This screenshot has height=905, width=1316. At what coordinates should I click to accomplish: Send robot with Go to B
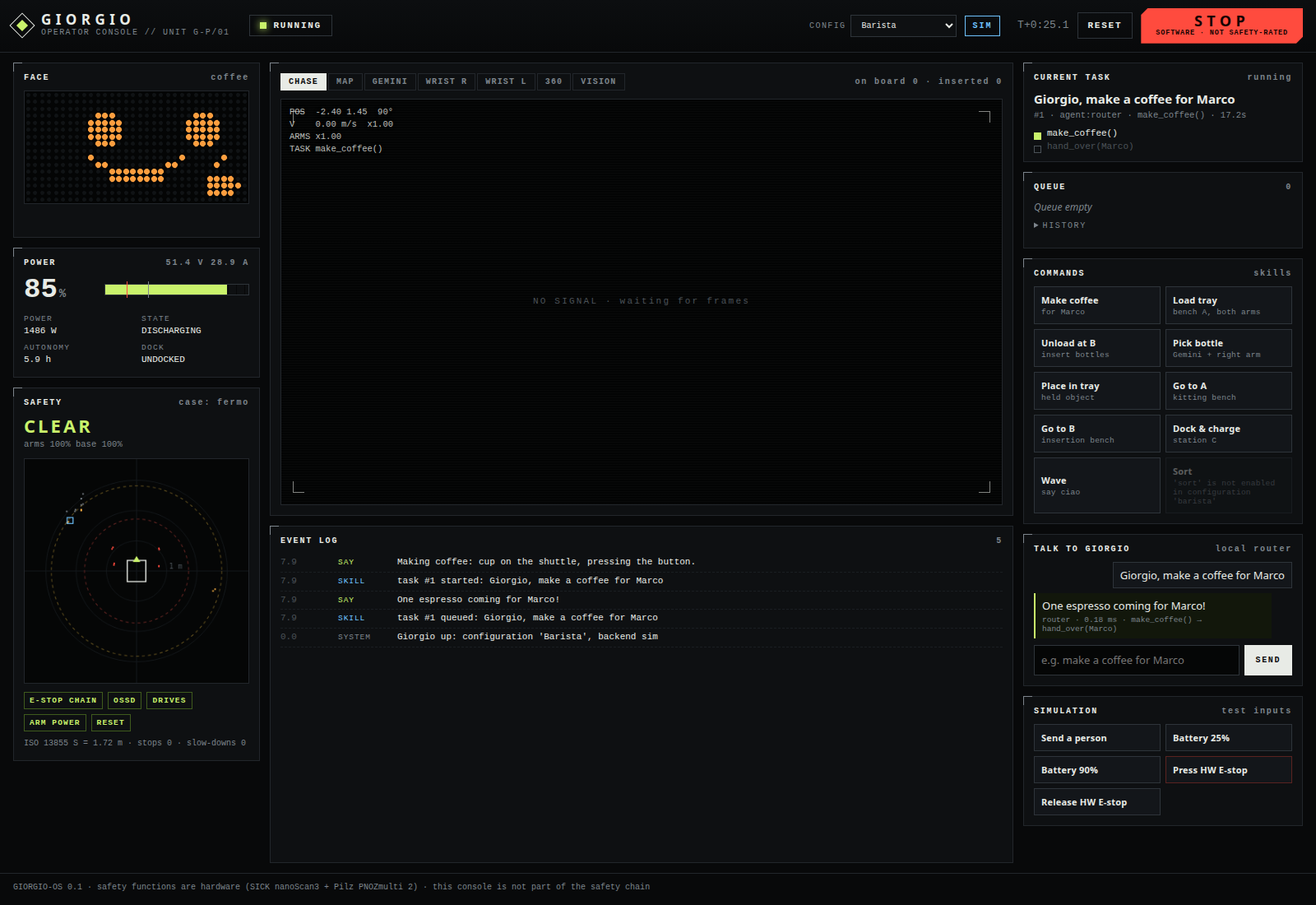coord(1096,434)
